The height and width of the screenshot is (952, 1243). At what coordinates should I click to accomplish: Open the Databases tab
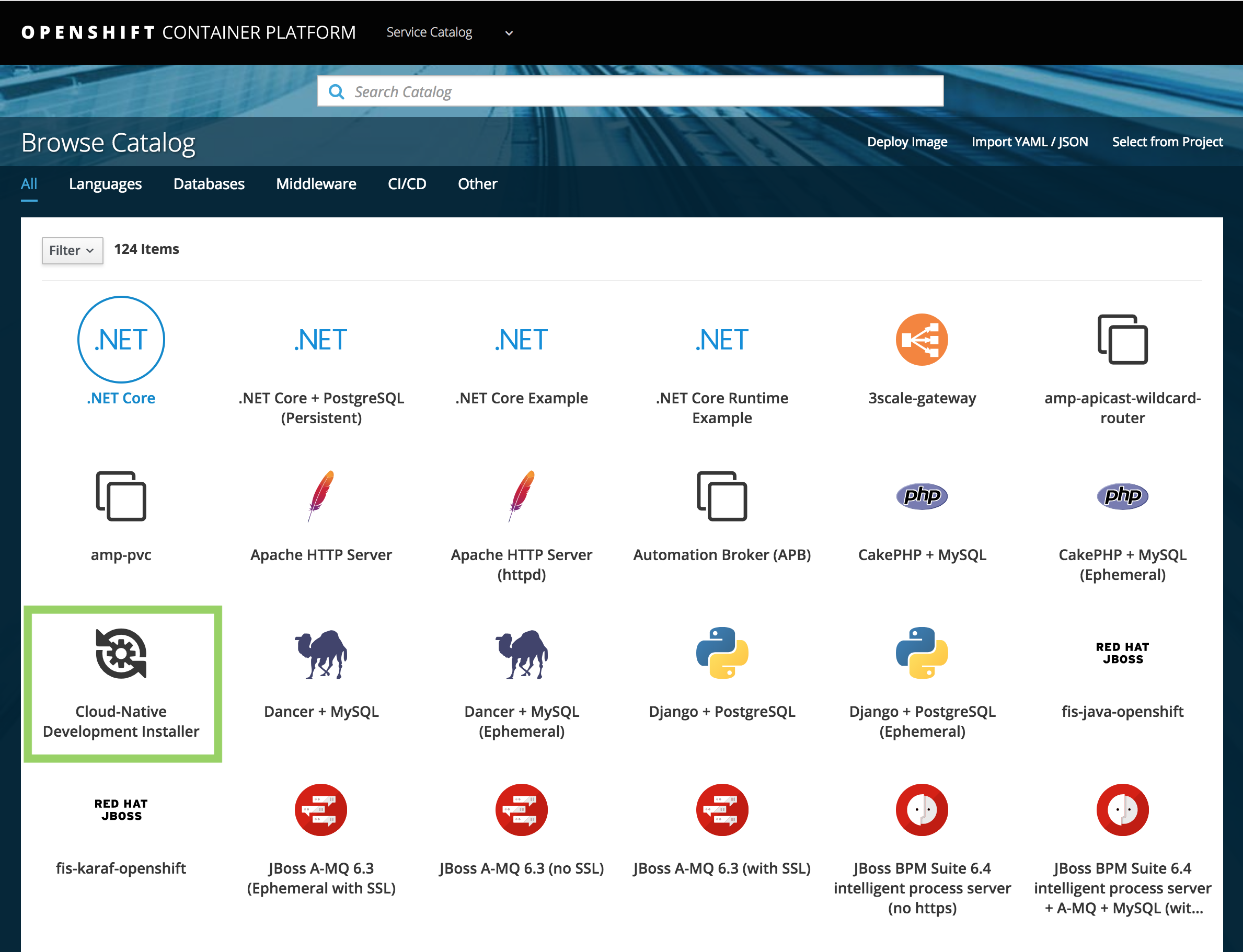point(209,183)
